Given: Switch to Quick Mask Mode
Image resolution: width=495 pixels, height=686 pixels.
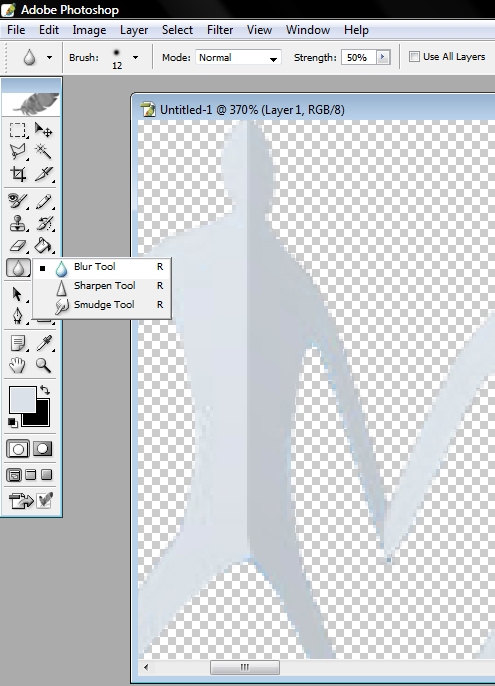Looking at the screenshot, I should click(x=43, y=449).
